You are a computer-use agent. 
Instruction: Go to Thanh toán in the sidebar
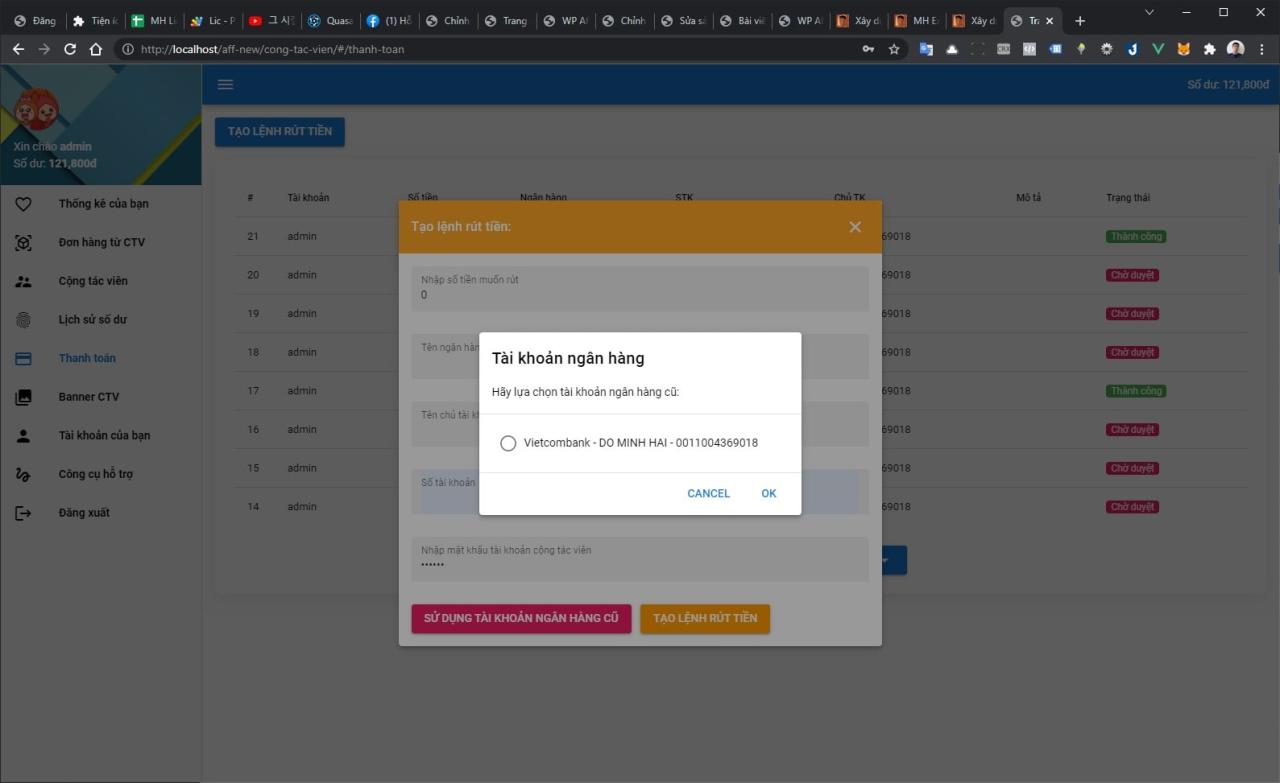pyautogui.click(x=87, y=358)
